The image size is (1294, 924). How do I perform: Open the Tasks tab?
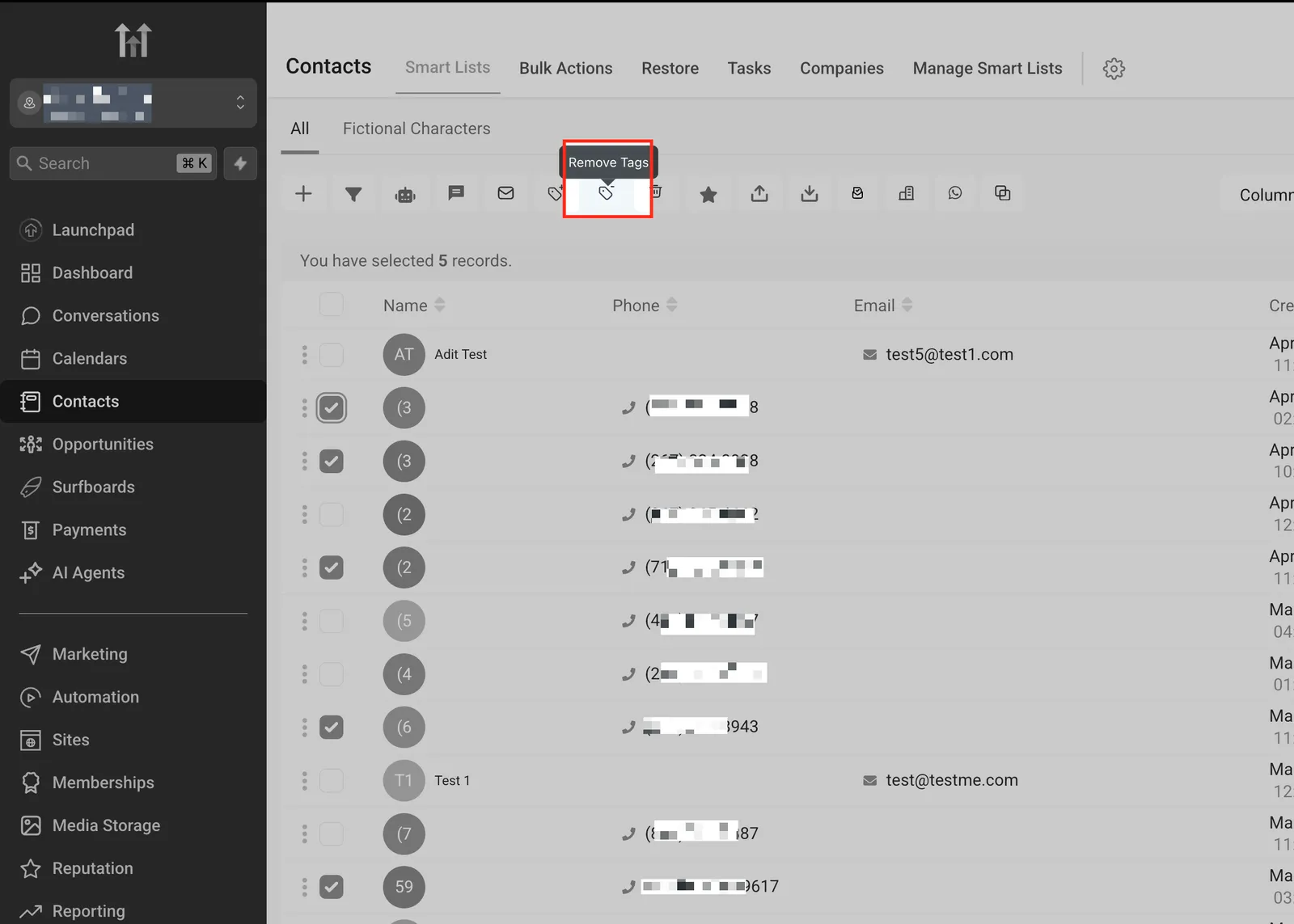point(749,69)
